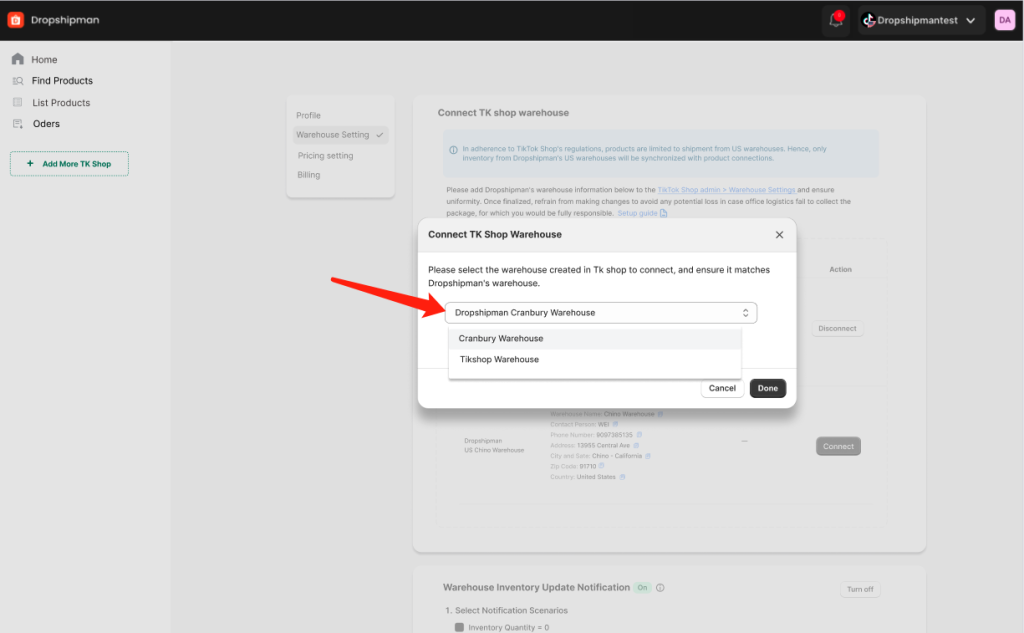The image size is (1024, 633).
Task: Click the Dropshipman US Chino Warehouse label
Action: click(x=494, y=446)
